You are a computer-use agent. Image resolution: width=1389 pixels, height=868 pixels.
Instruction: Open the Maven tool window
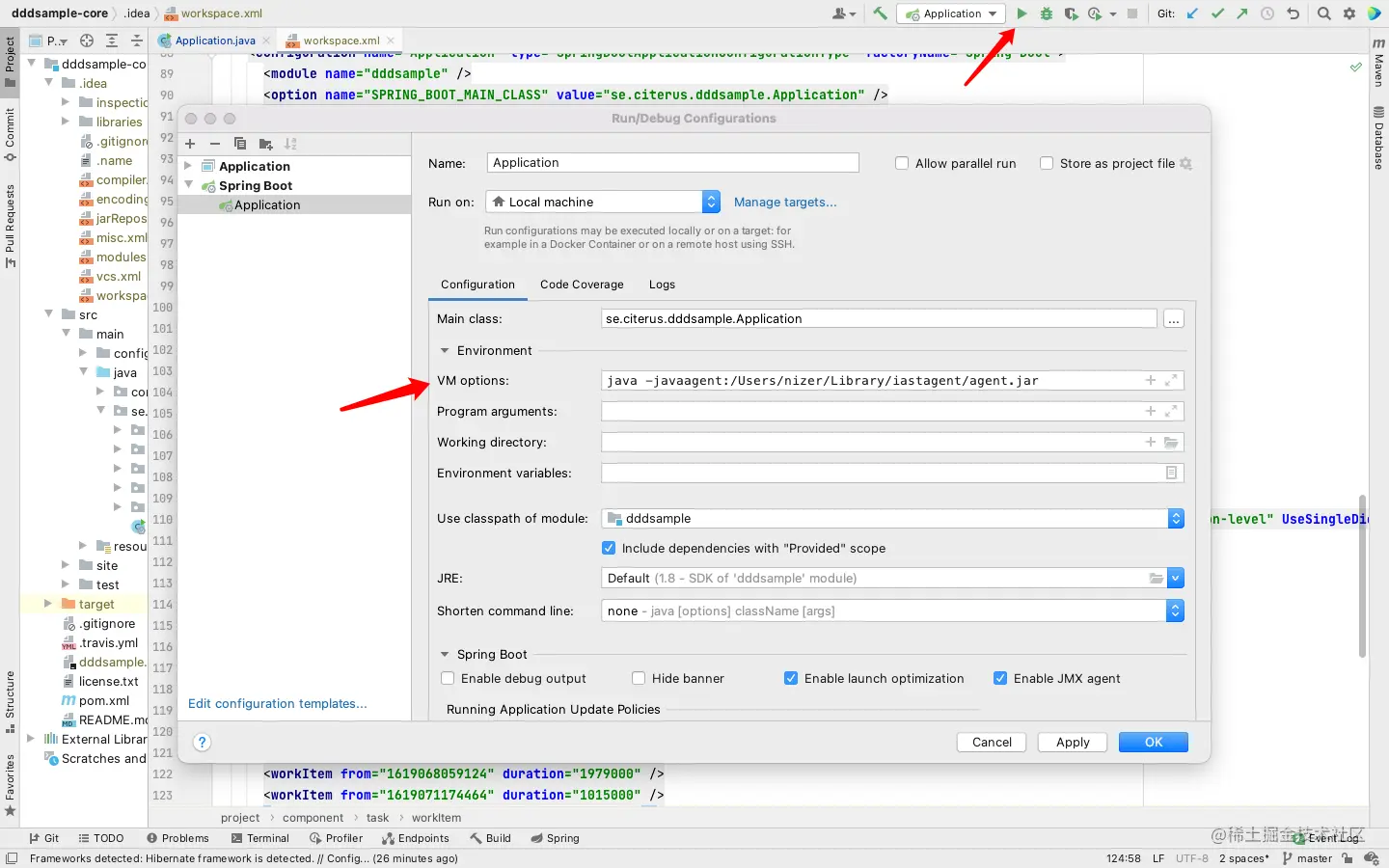click(x=1379, y=64)
